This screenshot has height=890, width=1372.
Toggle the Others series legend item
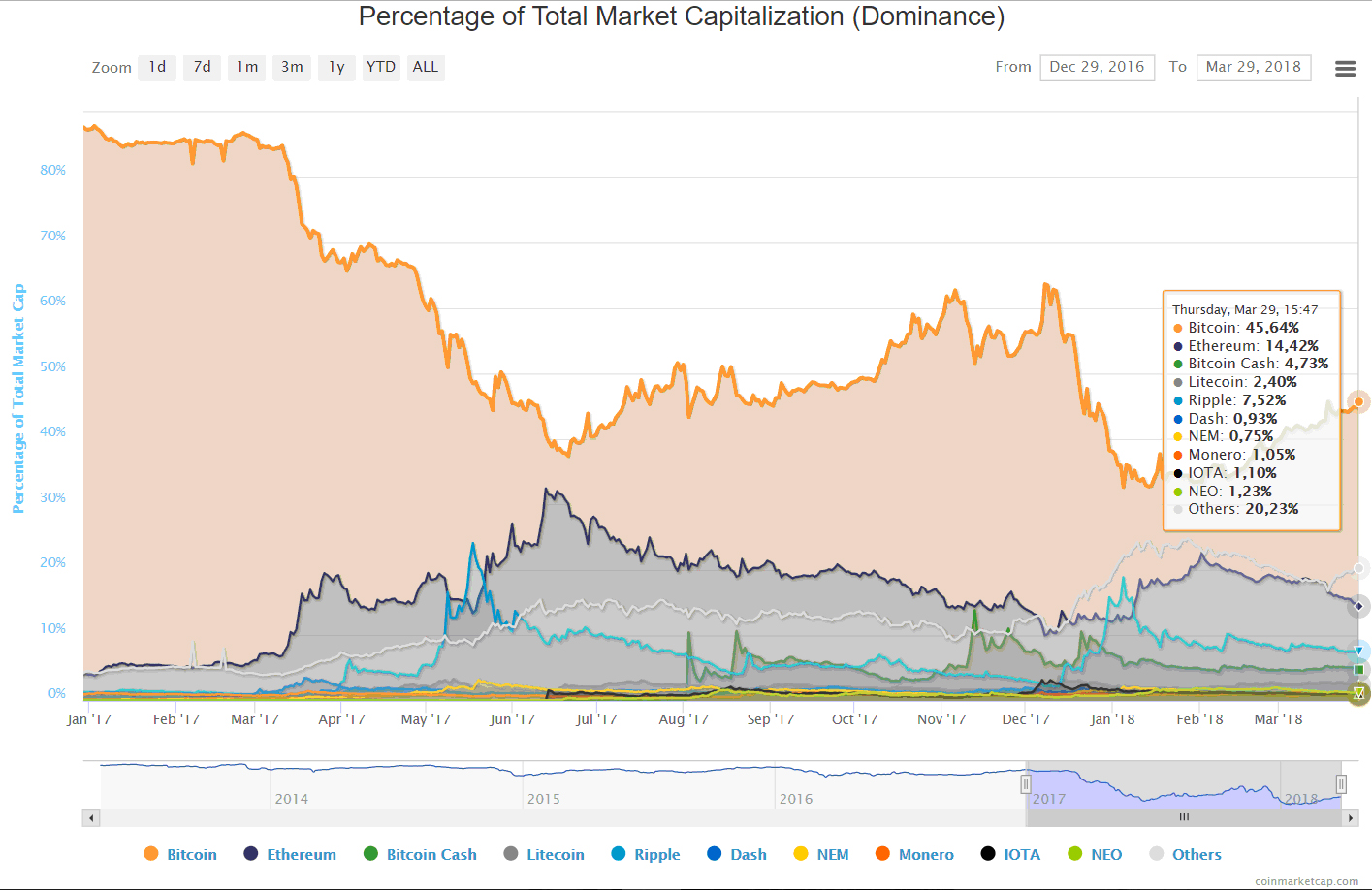click(x=1185, y=854)
